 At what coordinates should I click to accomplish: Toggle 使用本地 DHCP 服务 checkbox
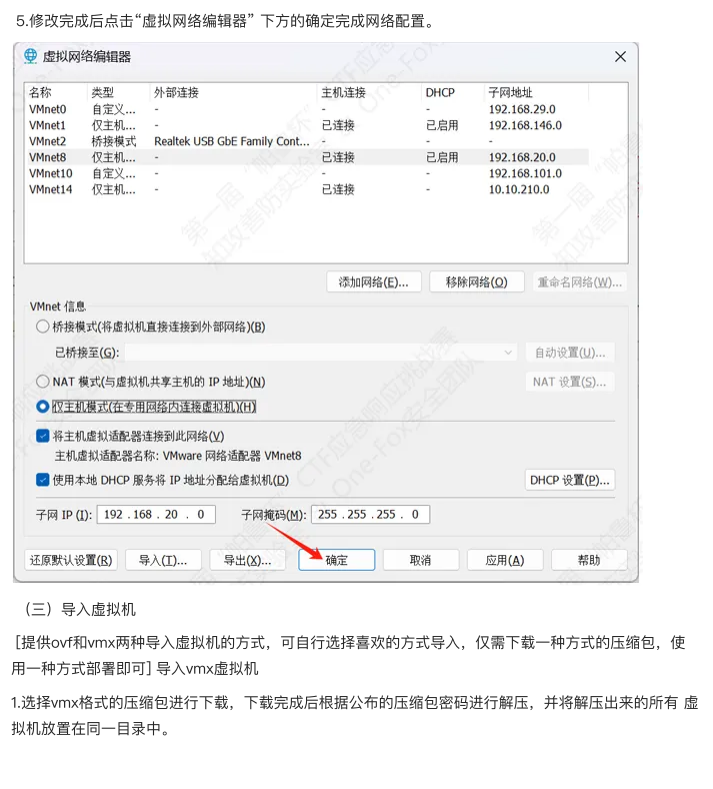[43, 480]
